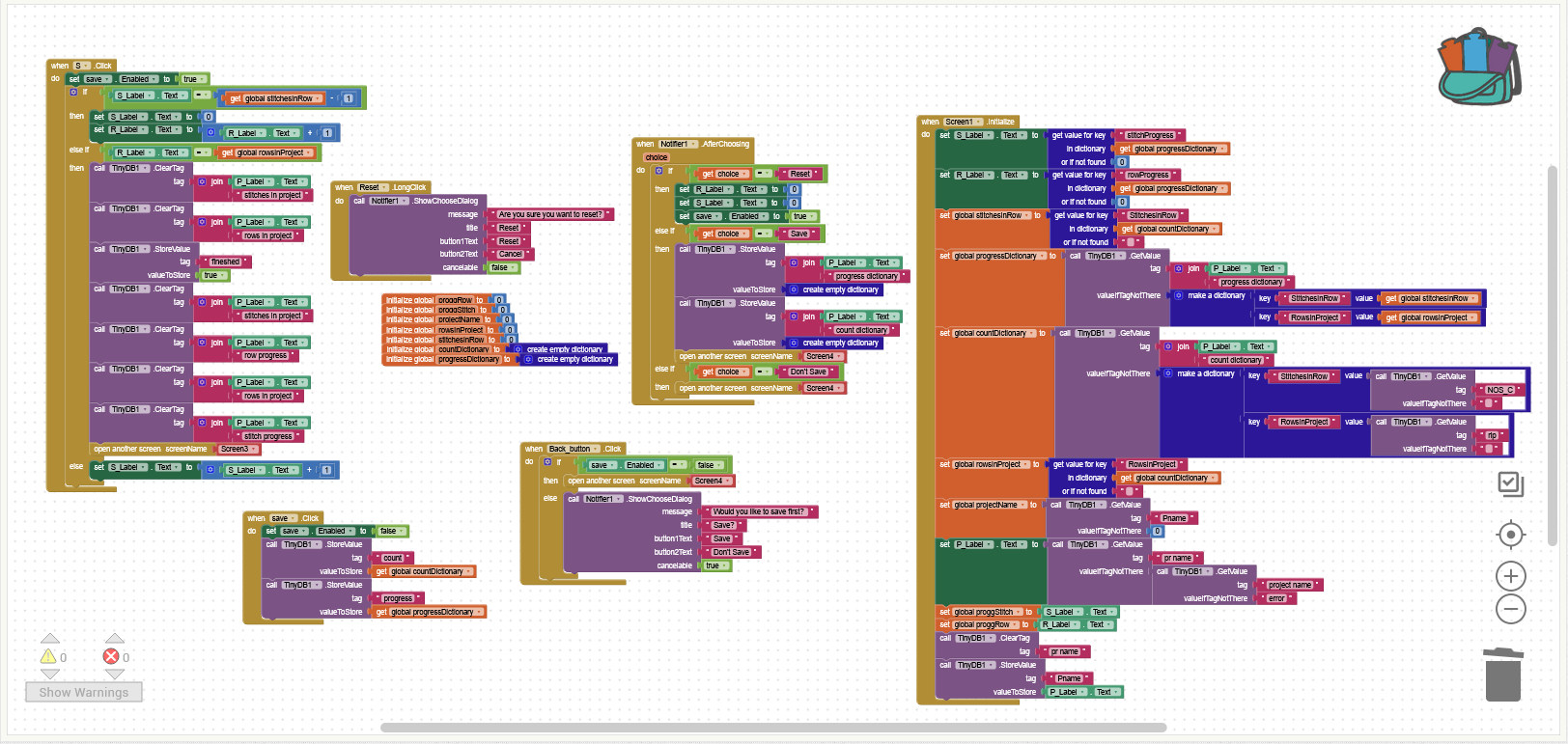Toggle the false value in save.Click block
Image resolution: width=1568 pixels, height=744 pixels.
tap(389, 532)
